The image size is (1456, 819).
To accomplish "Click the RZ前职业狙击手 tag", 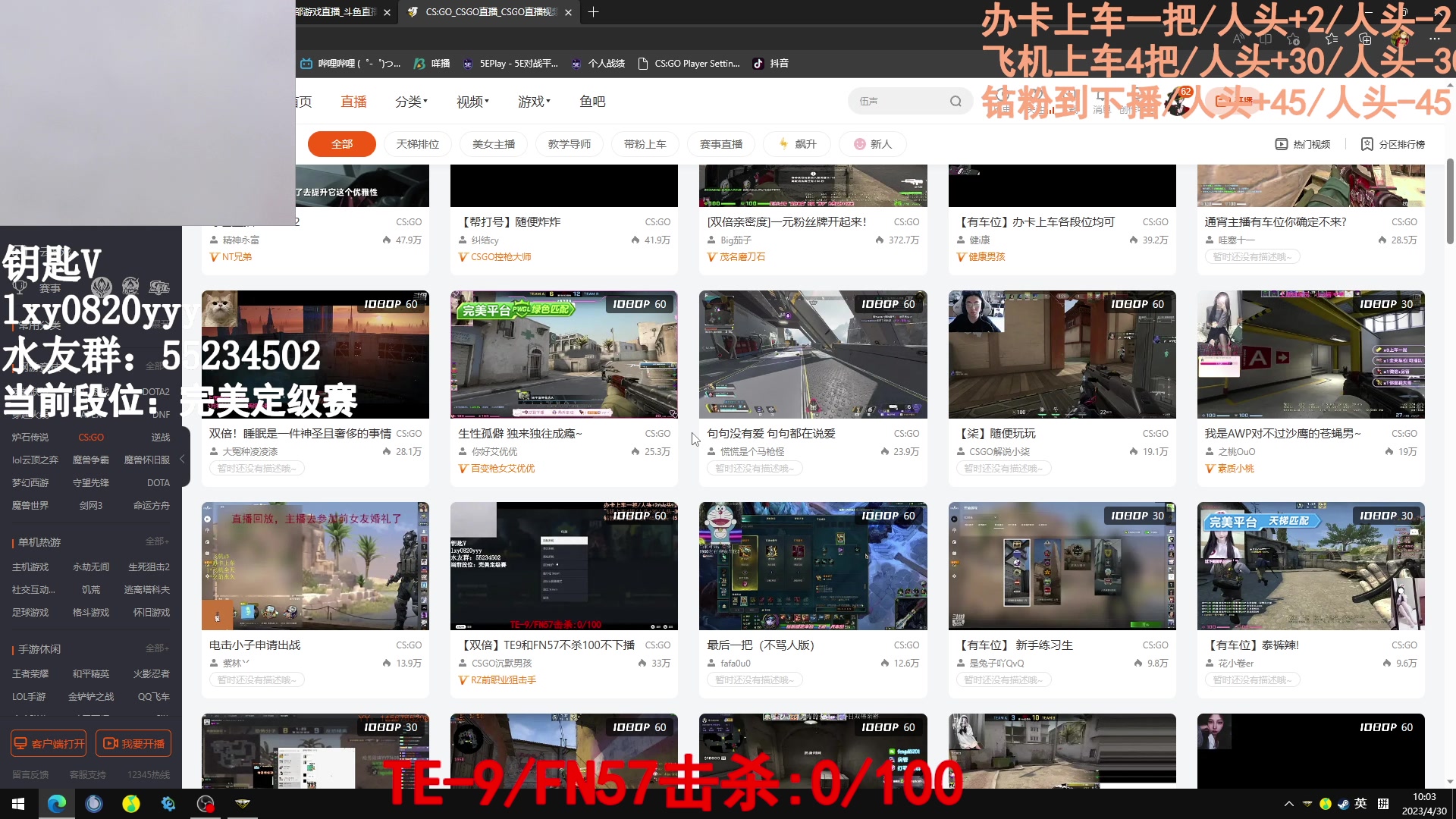I will pos(497,680).
